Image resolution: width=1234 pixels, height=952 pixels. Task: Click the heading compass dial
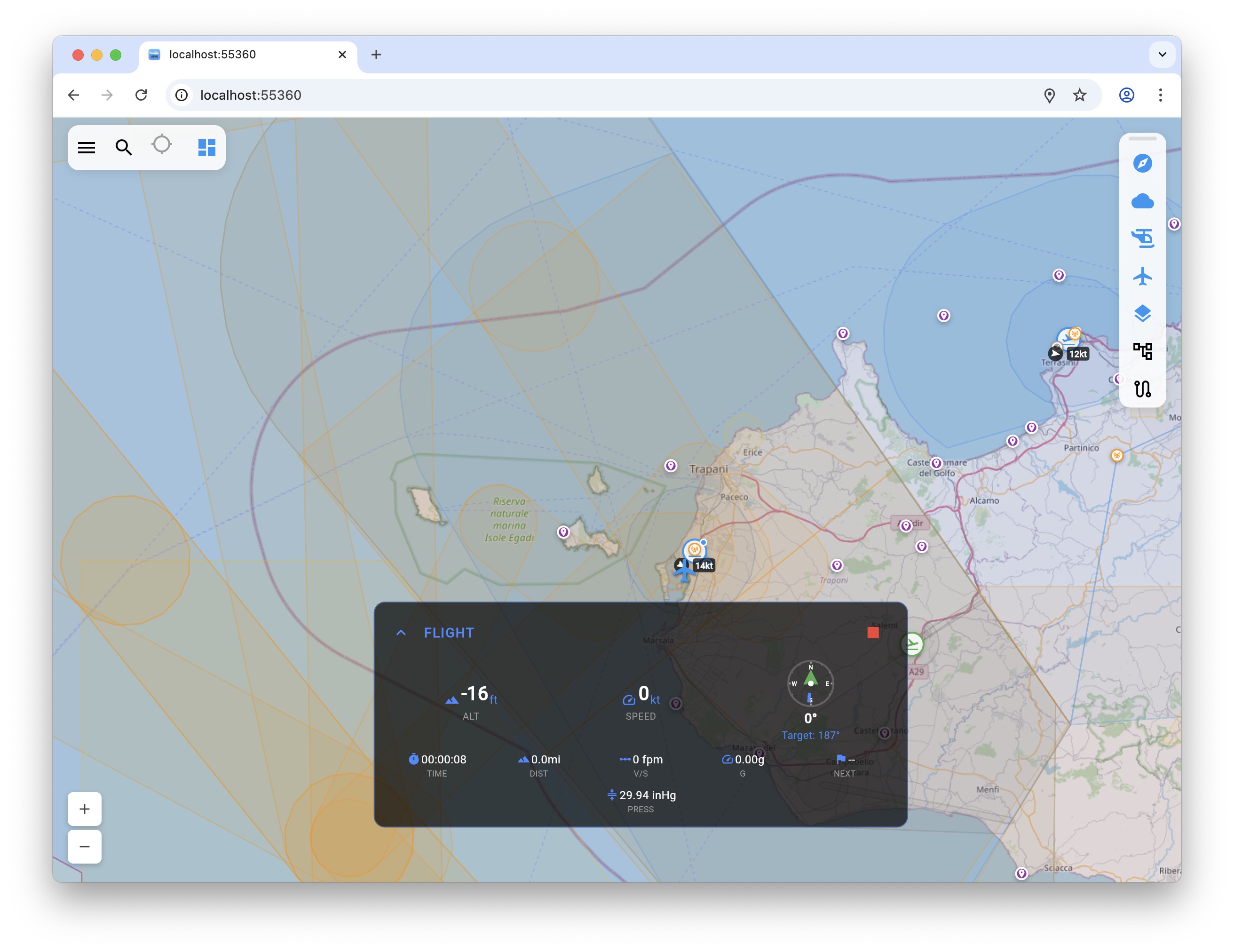coord(810,683)
